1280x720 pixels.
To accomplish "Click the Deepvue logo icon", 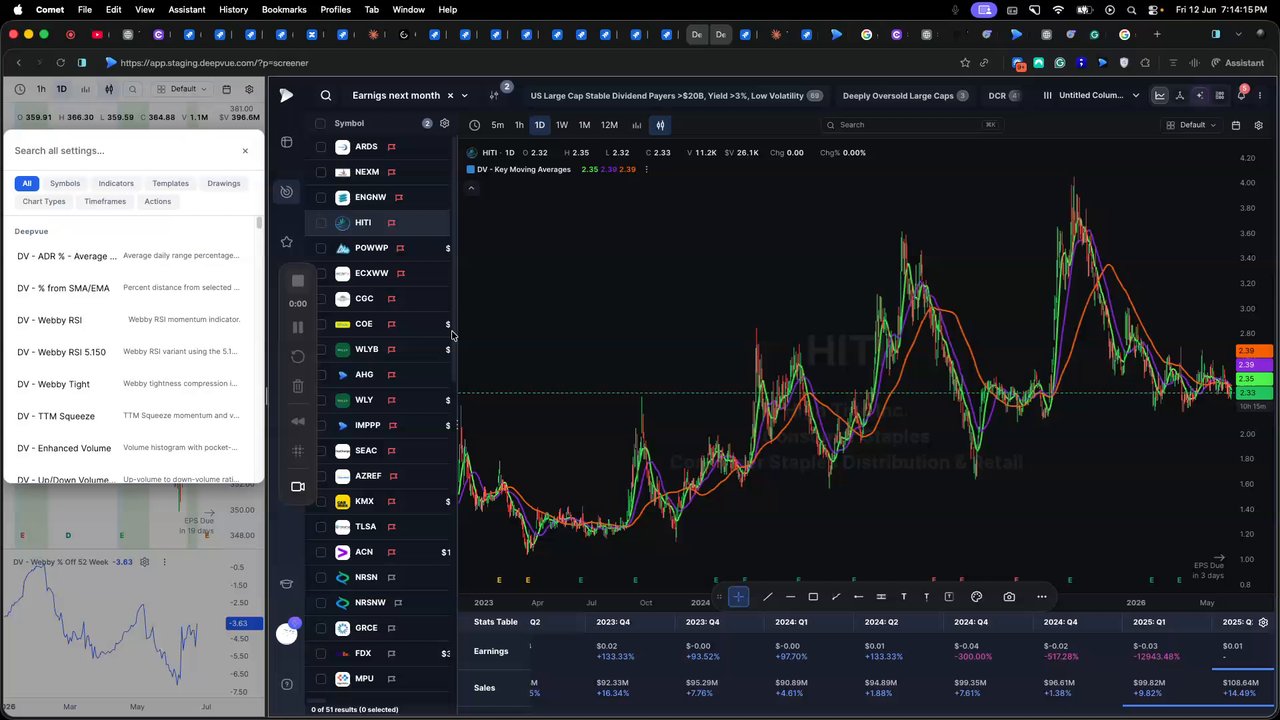I will click(x=286, y=96).
